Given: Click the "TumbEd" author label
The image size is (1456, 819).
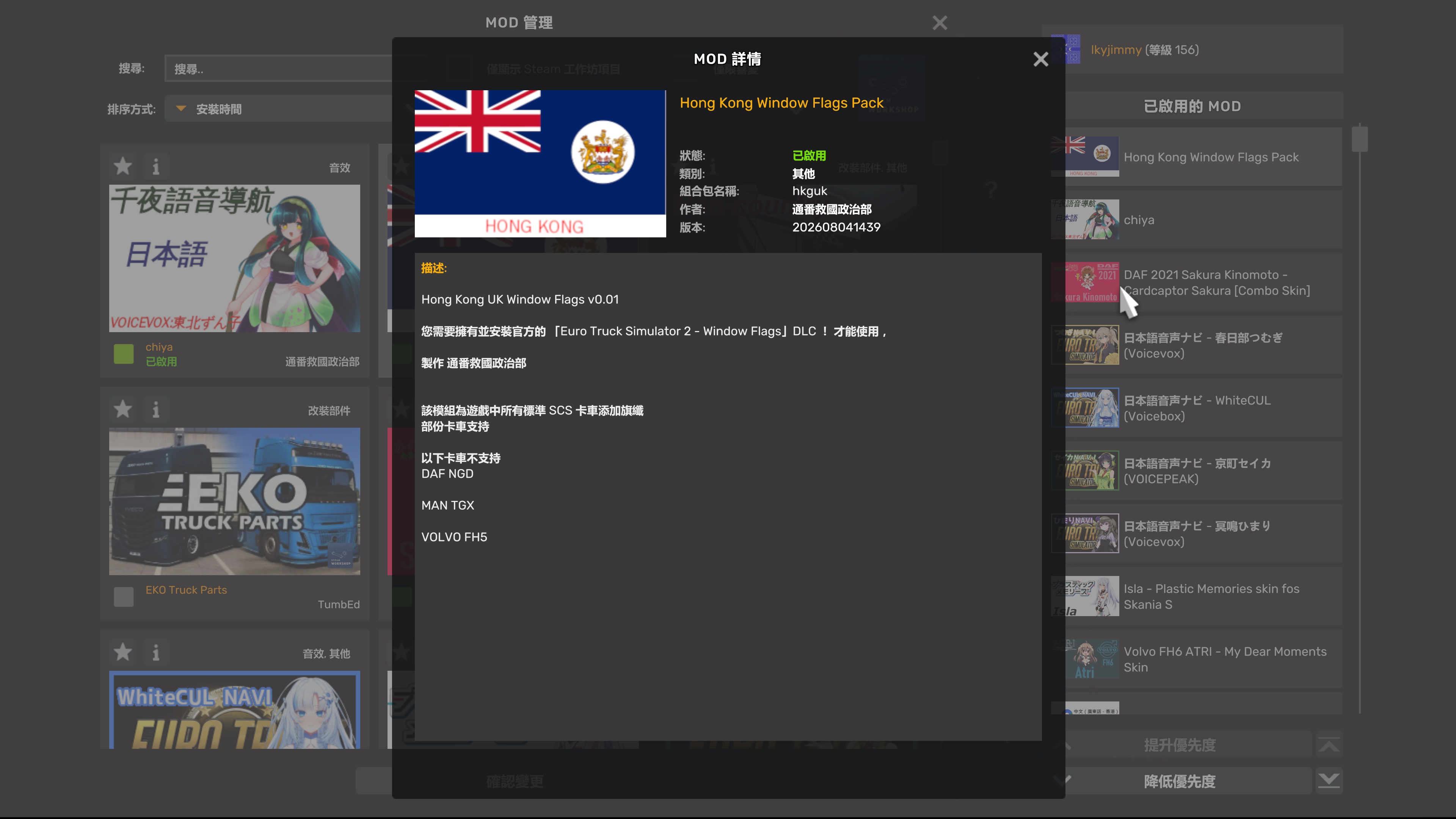Looking at the screenshot, I should (339, 604).
